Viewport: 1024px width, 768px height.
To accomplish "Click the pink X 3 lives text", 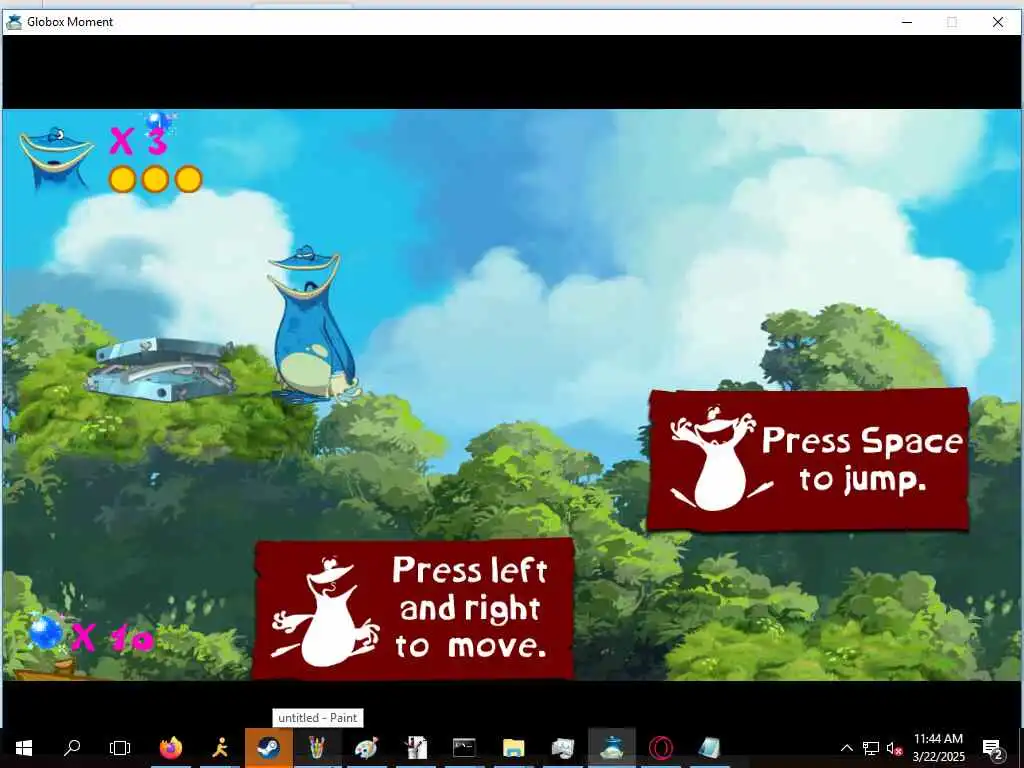I will point(138,141).
